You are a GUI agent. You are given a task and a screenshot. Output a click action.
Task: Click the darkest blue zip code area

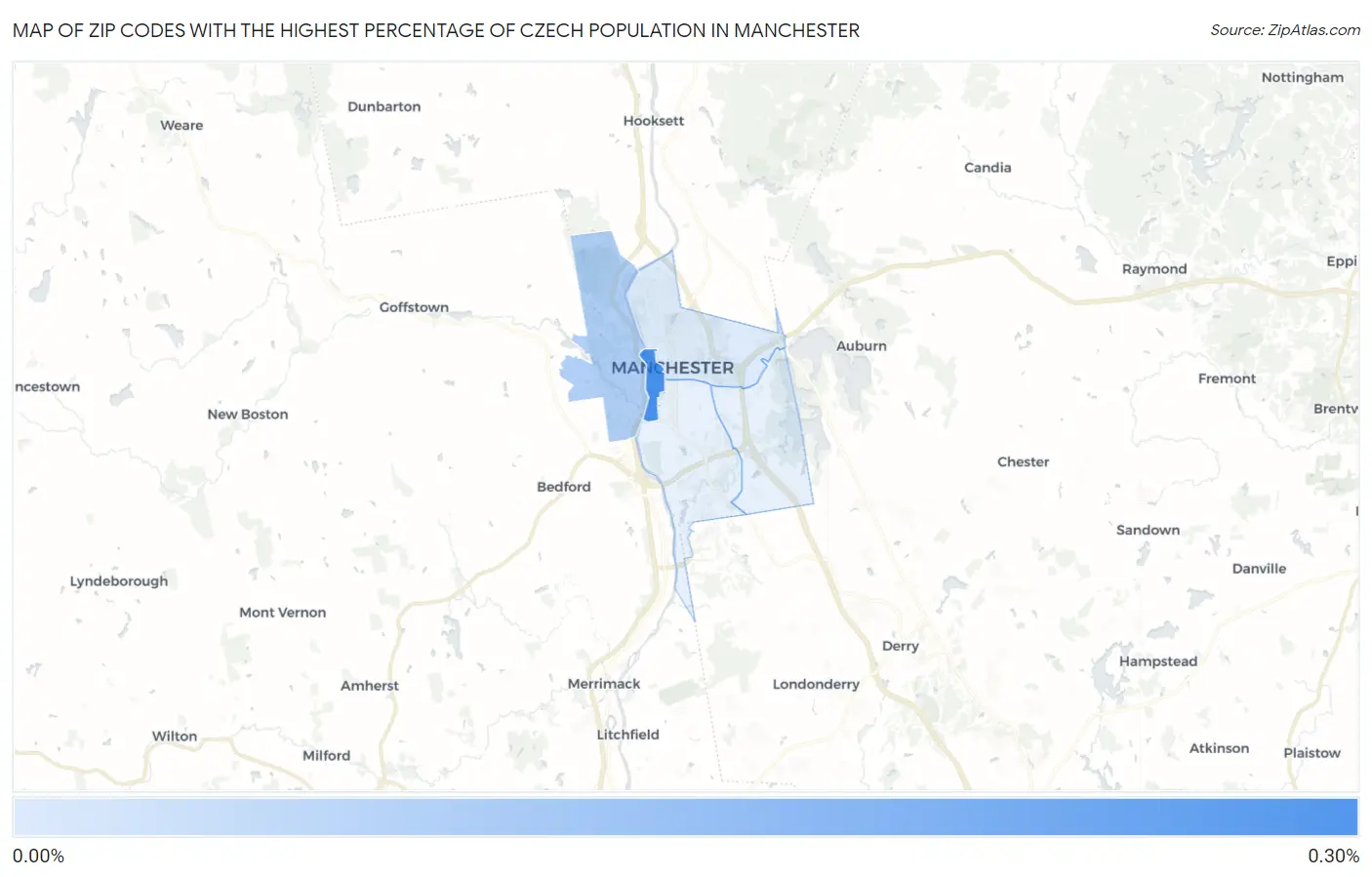653,384
